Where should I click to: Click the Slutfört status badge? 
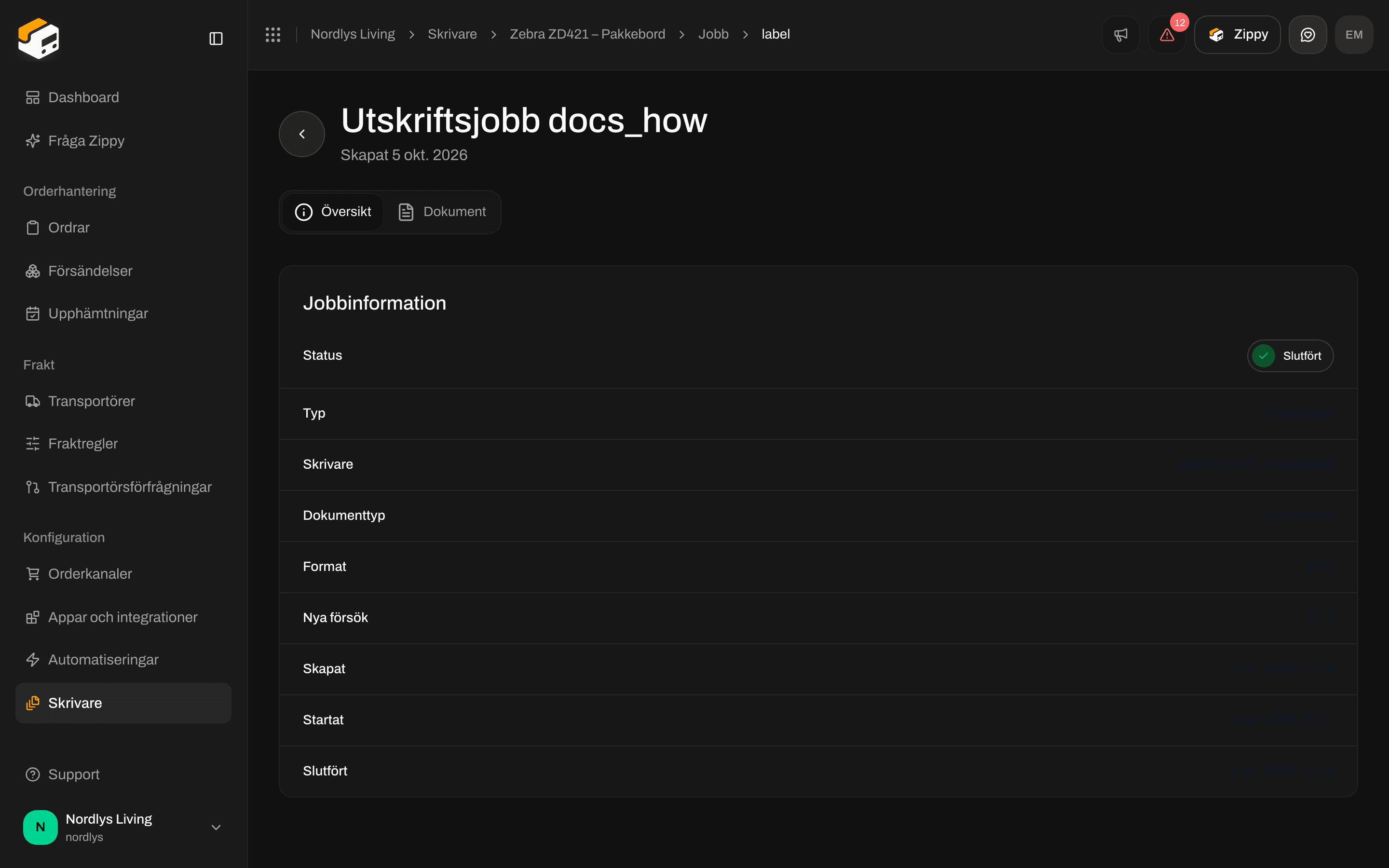tap(1290, 356)
